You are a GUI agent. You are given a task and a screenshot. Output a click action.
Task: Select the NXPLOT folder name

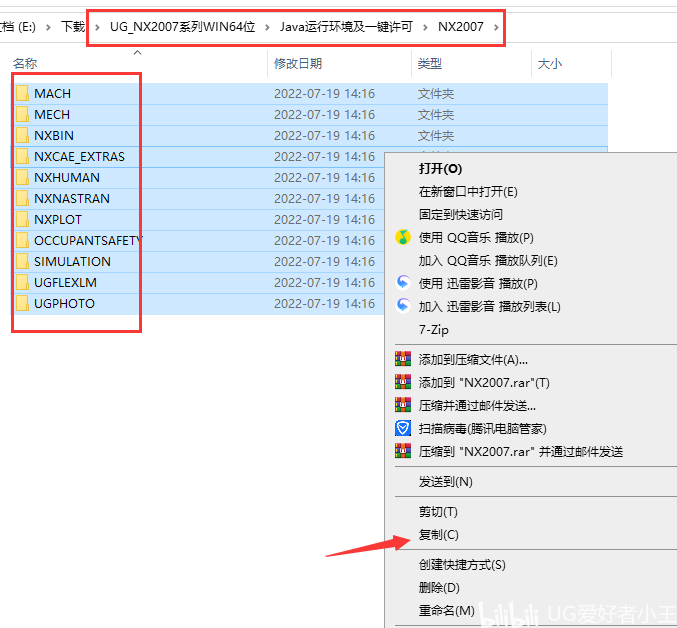(58, 220)
